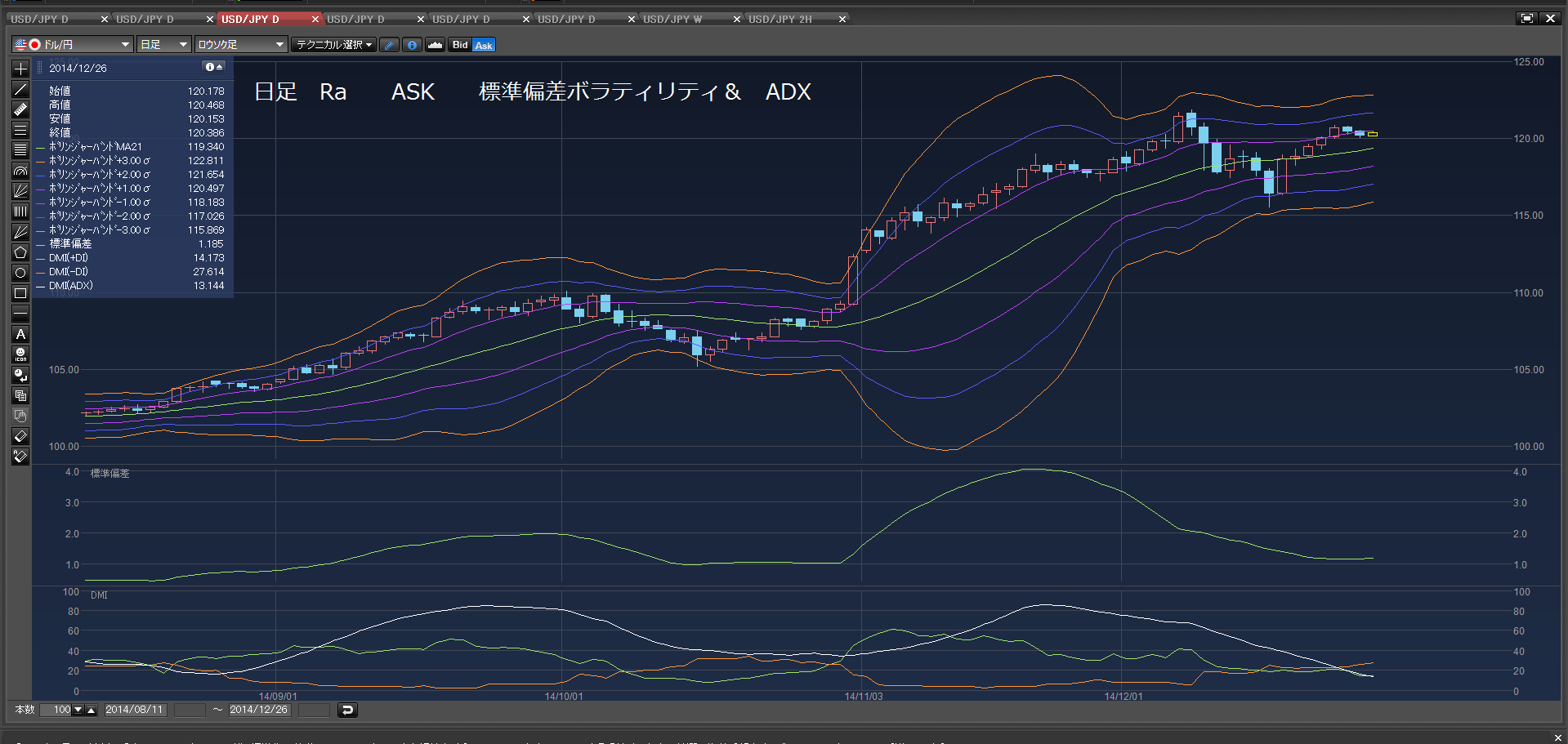Select the fan lines tool below the arc tool

pyautogui.click(x=20, y=192)
